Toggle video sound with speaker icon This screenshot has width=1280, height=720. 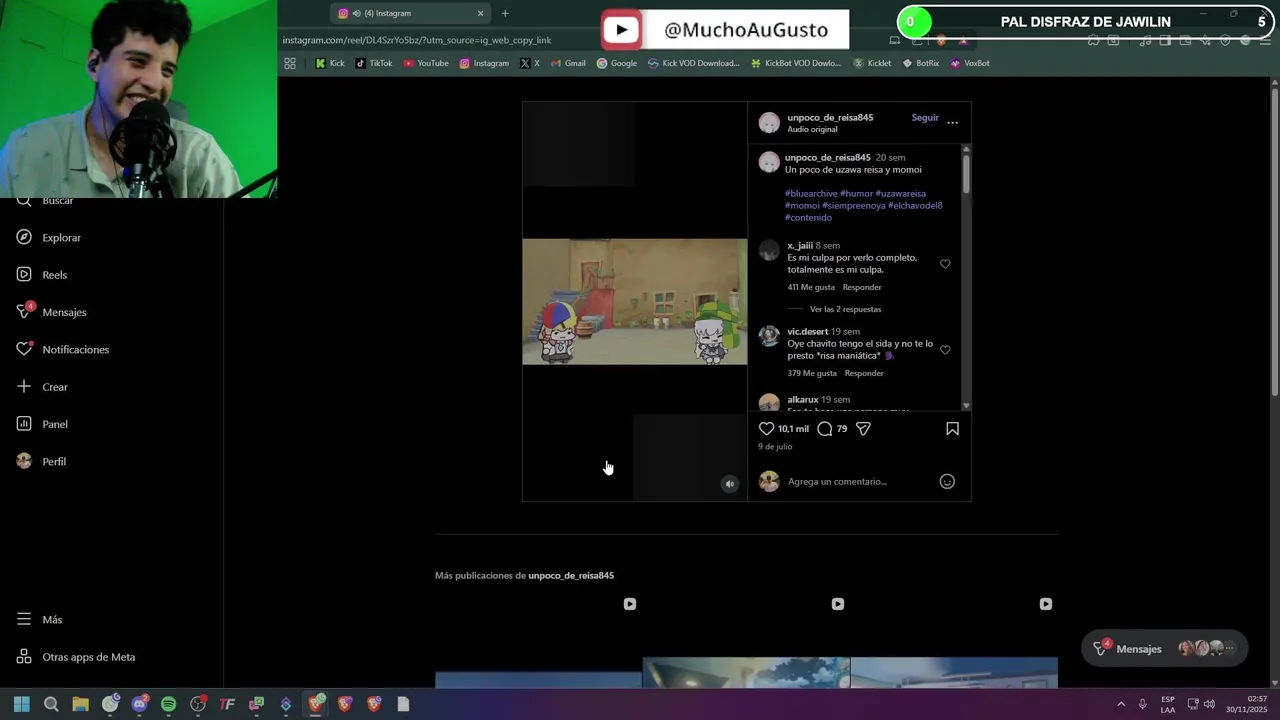tap(730, 484)
